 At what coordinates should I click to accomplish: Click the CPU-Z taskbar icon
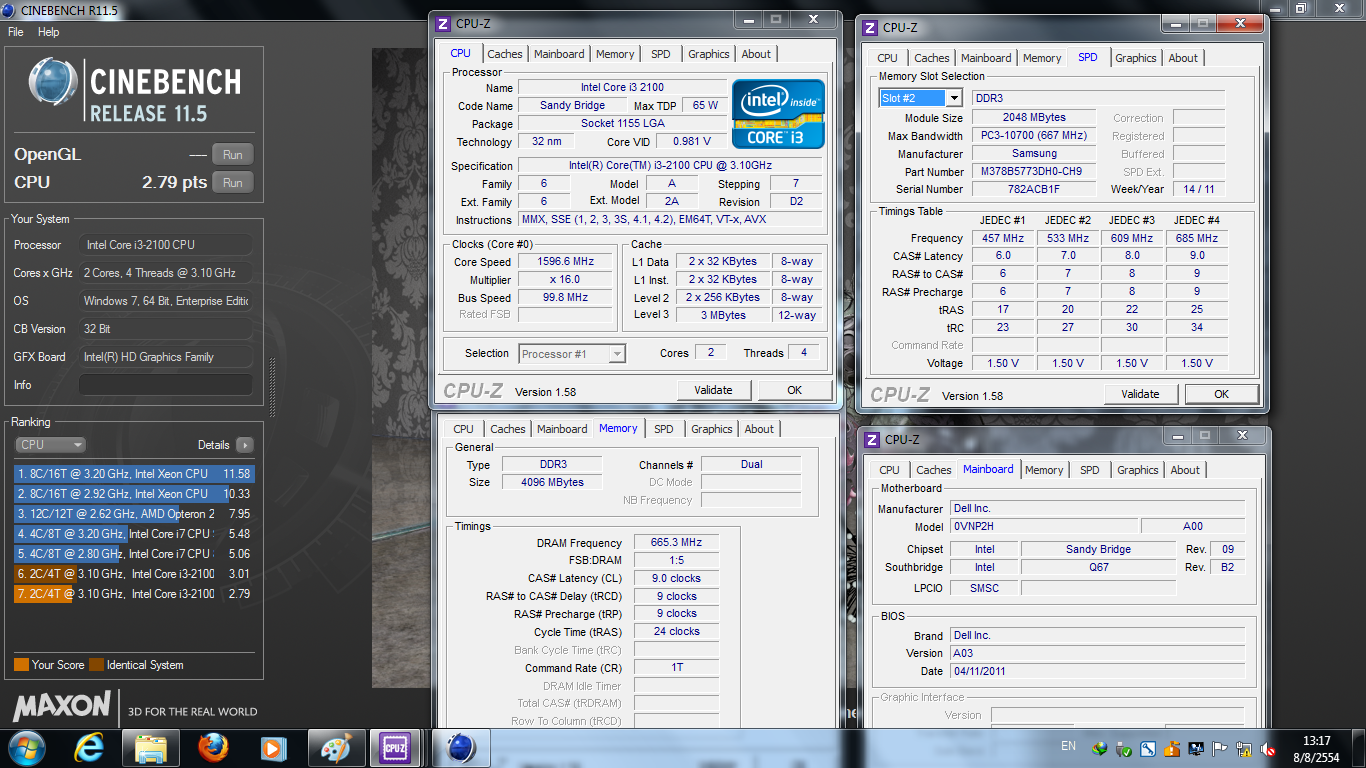(394, 747)
